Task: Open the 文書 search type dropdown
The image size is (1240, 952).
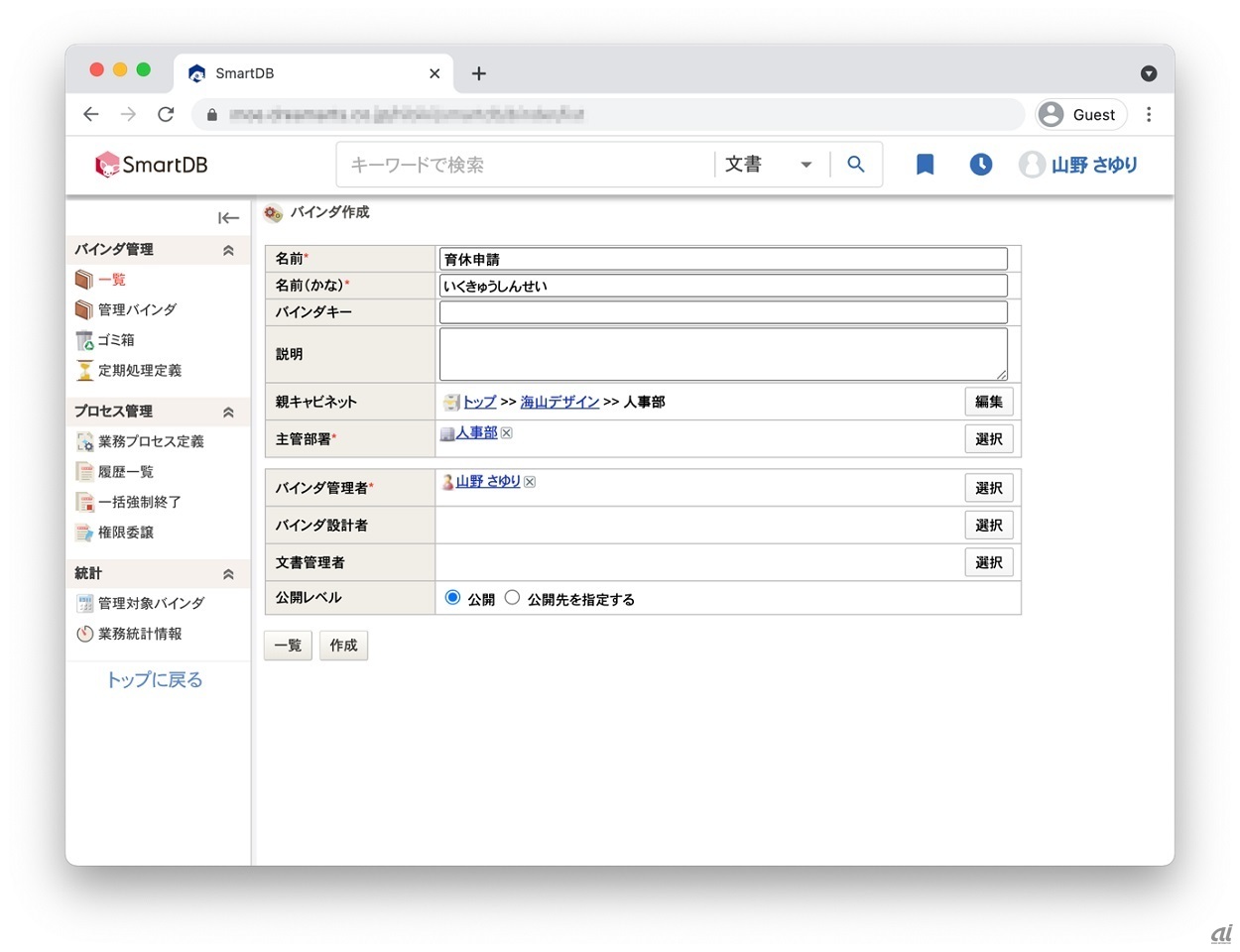Action: 768,165
